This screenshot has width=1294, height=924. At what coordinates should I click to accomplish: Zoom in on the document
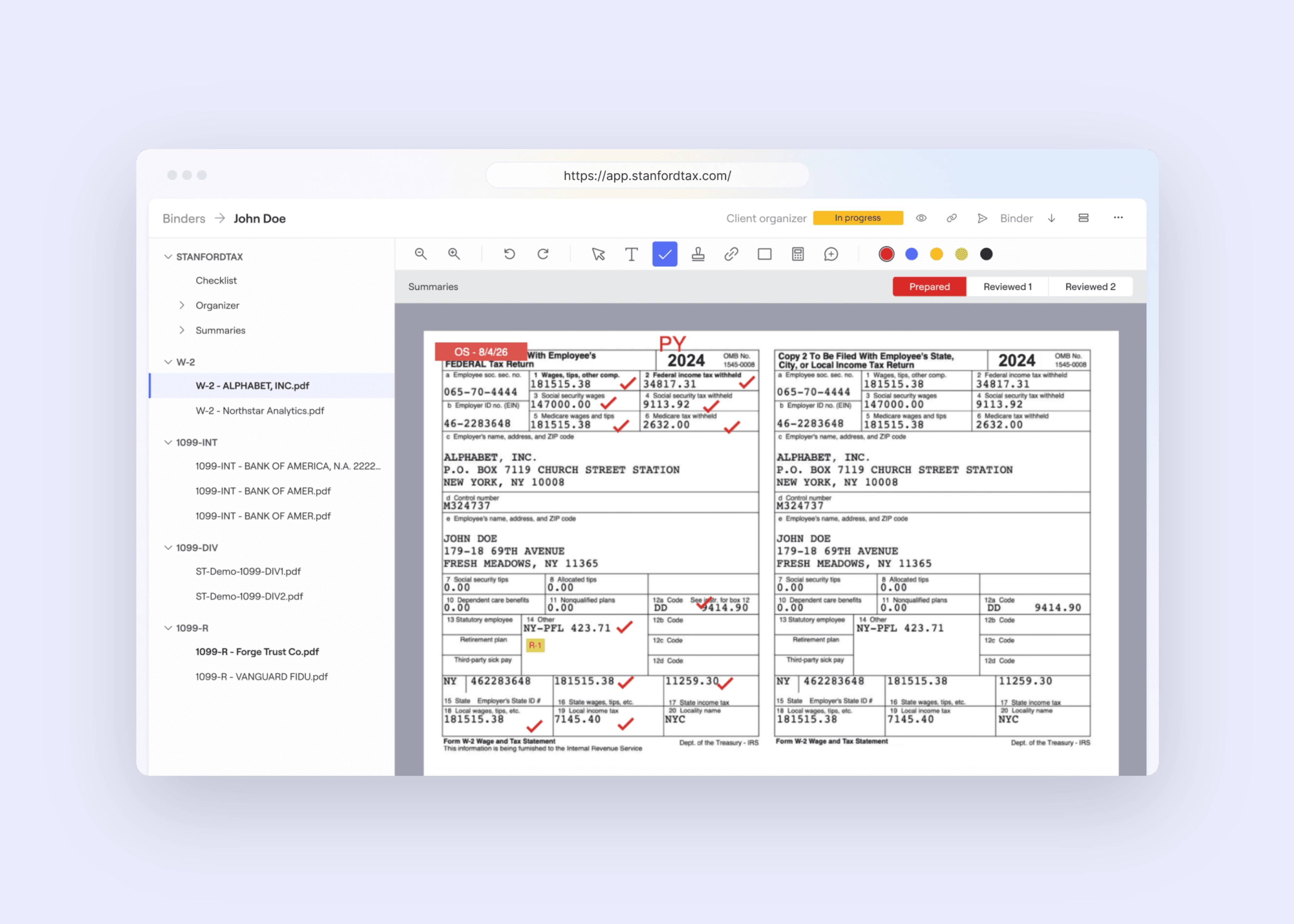pos(454,254)
